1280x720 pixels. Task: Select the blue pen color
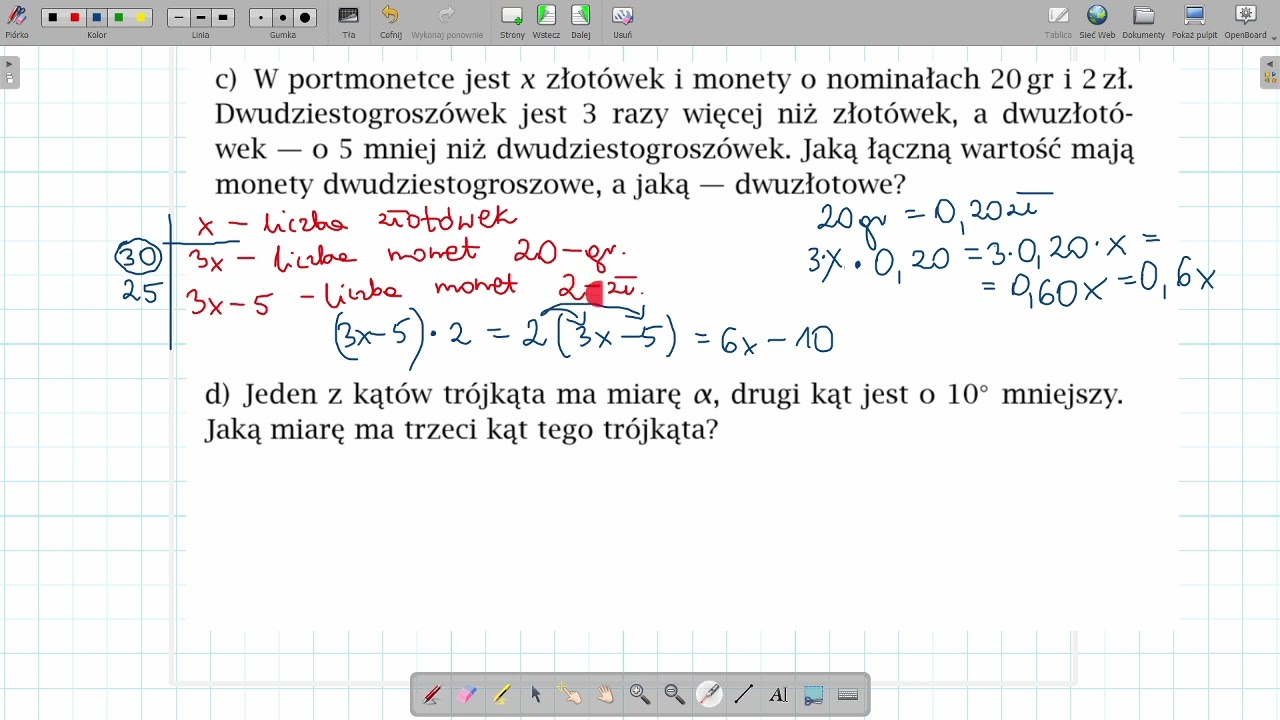(x=97, y=18)
